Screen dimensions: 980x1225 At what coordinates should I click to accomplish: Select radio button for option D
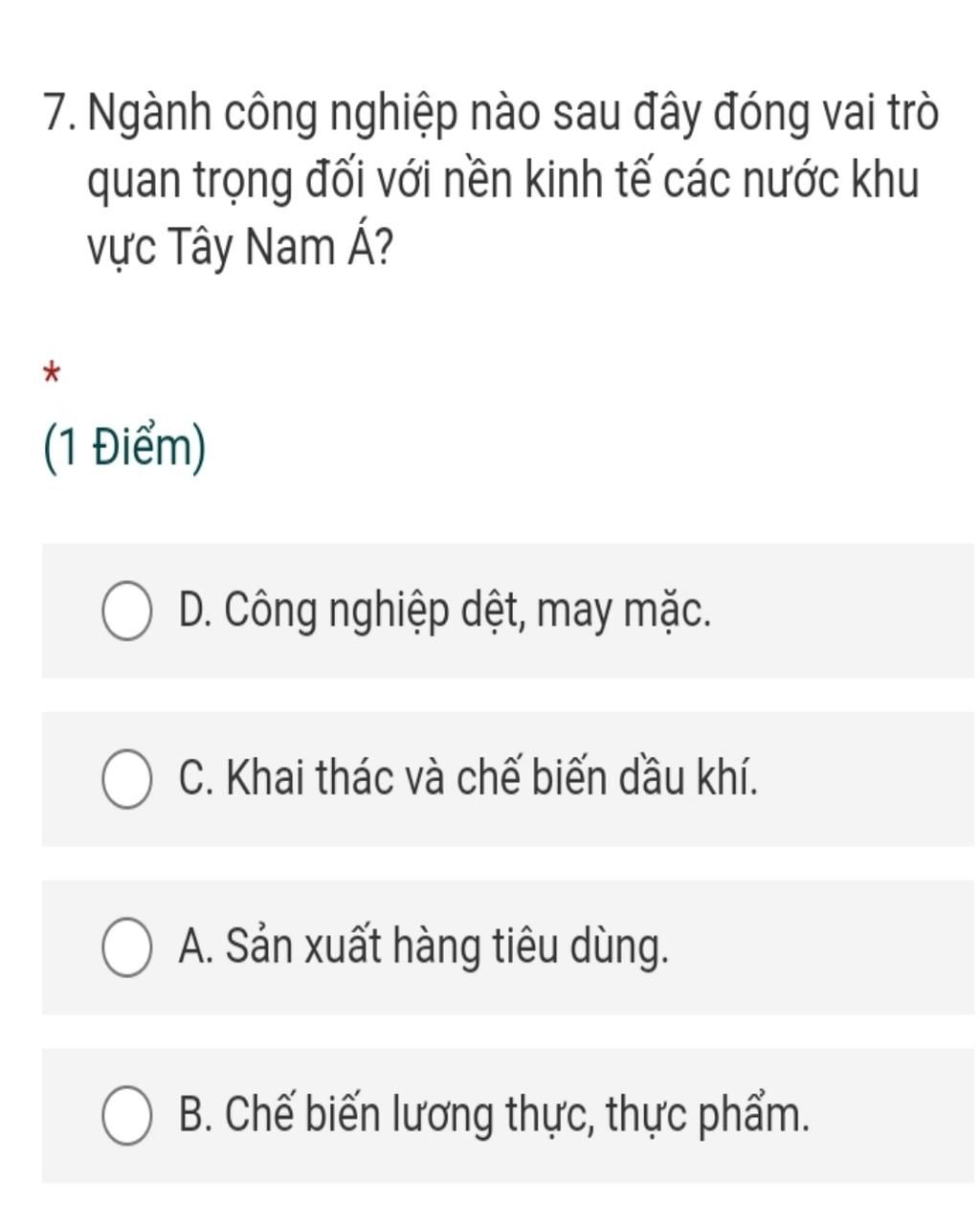[126, 612]
